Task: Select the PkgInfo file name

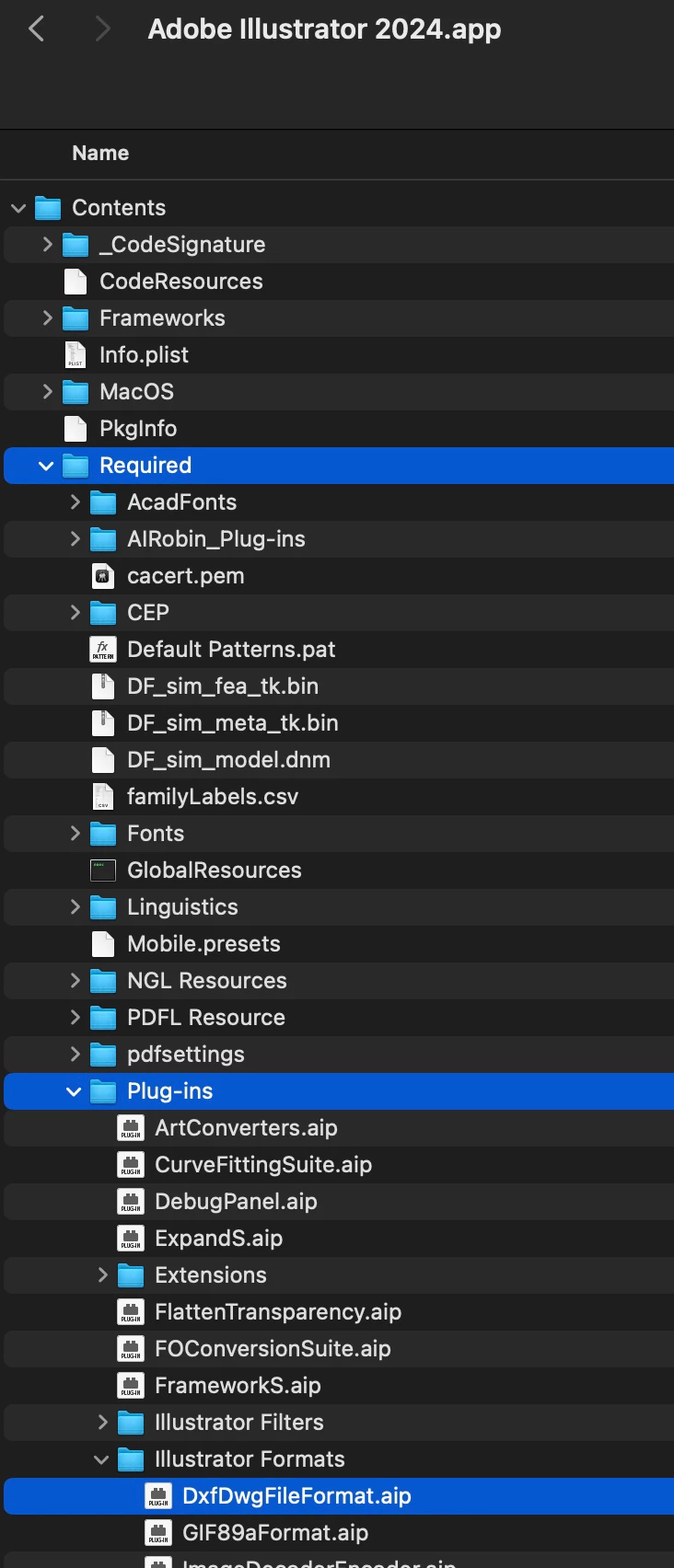Action: pyautogui.click(x=138, y=429)
